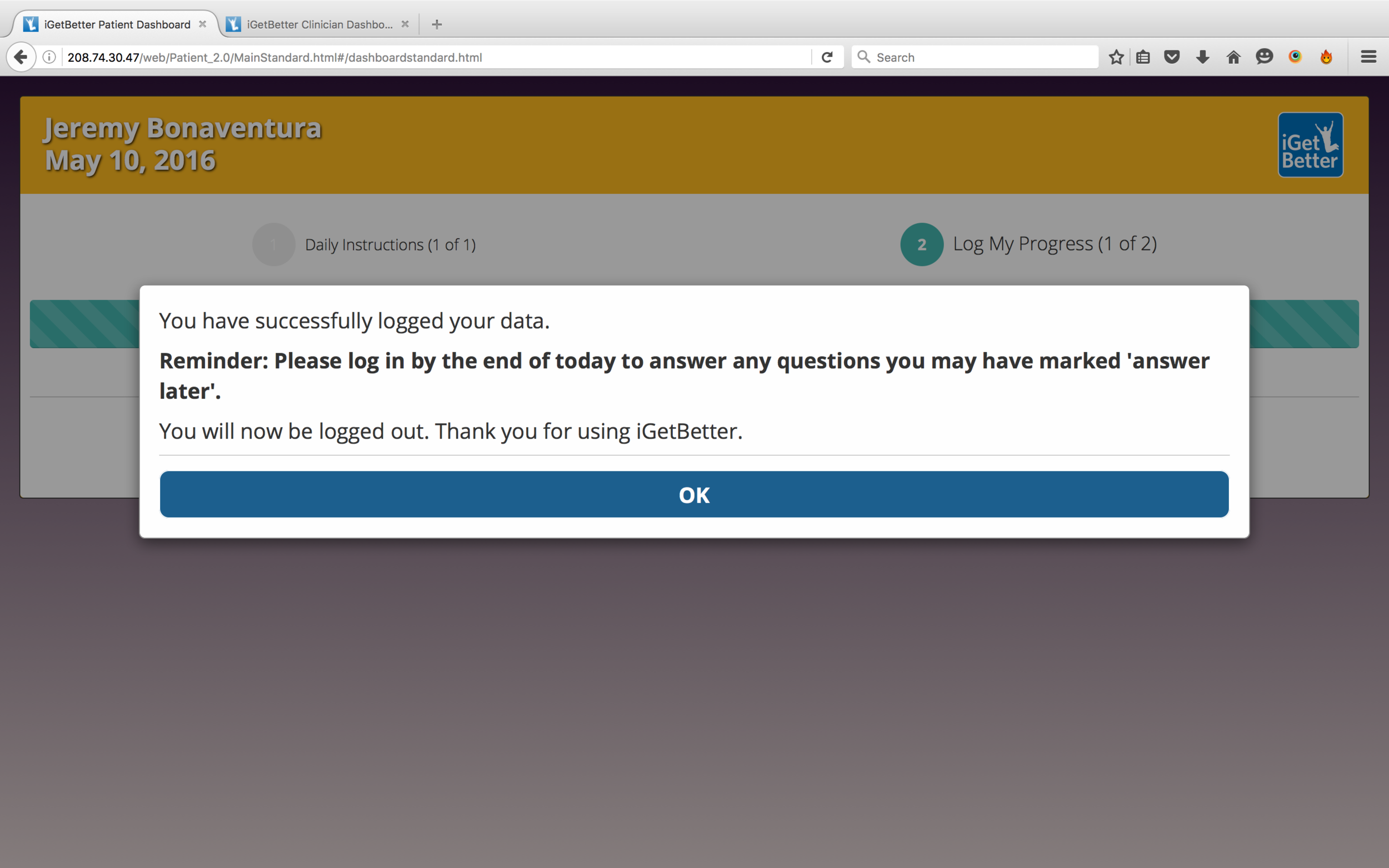Show site information icon in address bar

49,57
